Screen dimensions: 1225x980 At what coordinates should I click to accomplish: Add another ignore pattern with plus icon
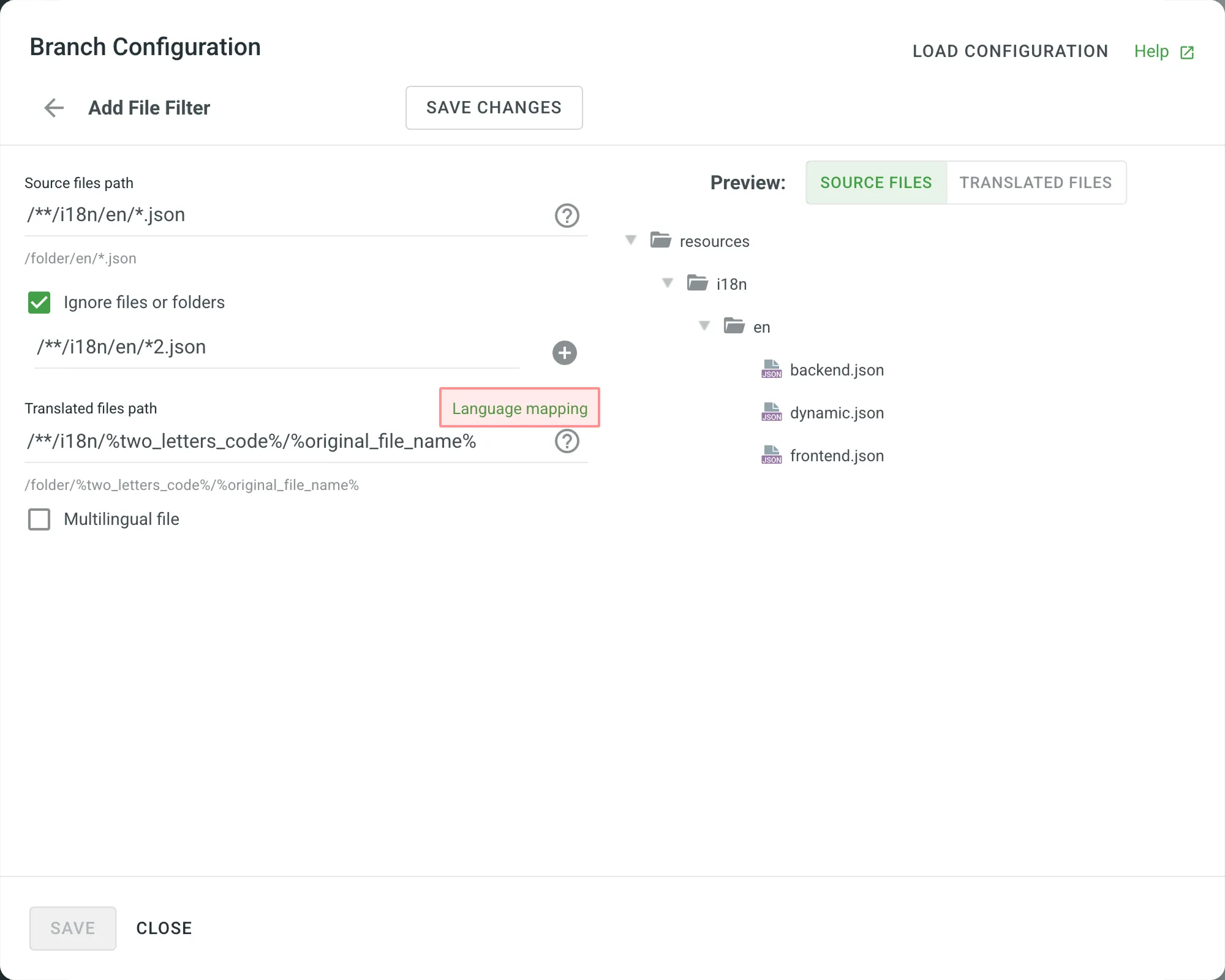(564, 353)
